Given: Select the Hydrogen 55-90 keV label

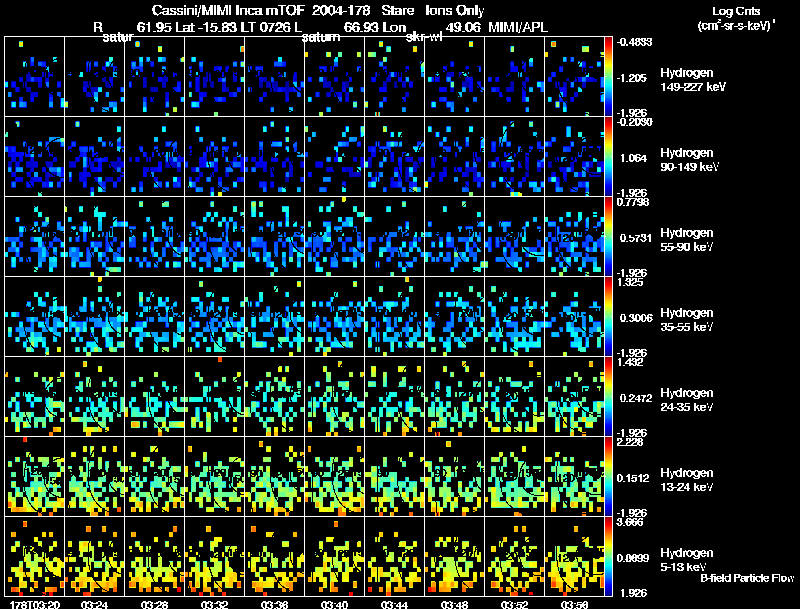Looking at the screenshot, I should (x=690, y=239).
